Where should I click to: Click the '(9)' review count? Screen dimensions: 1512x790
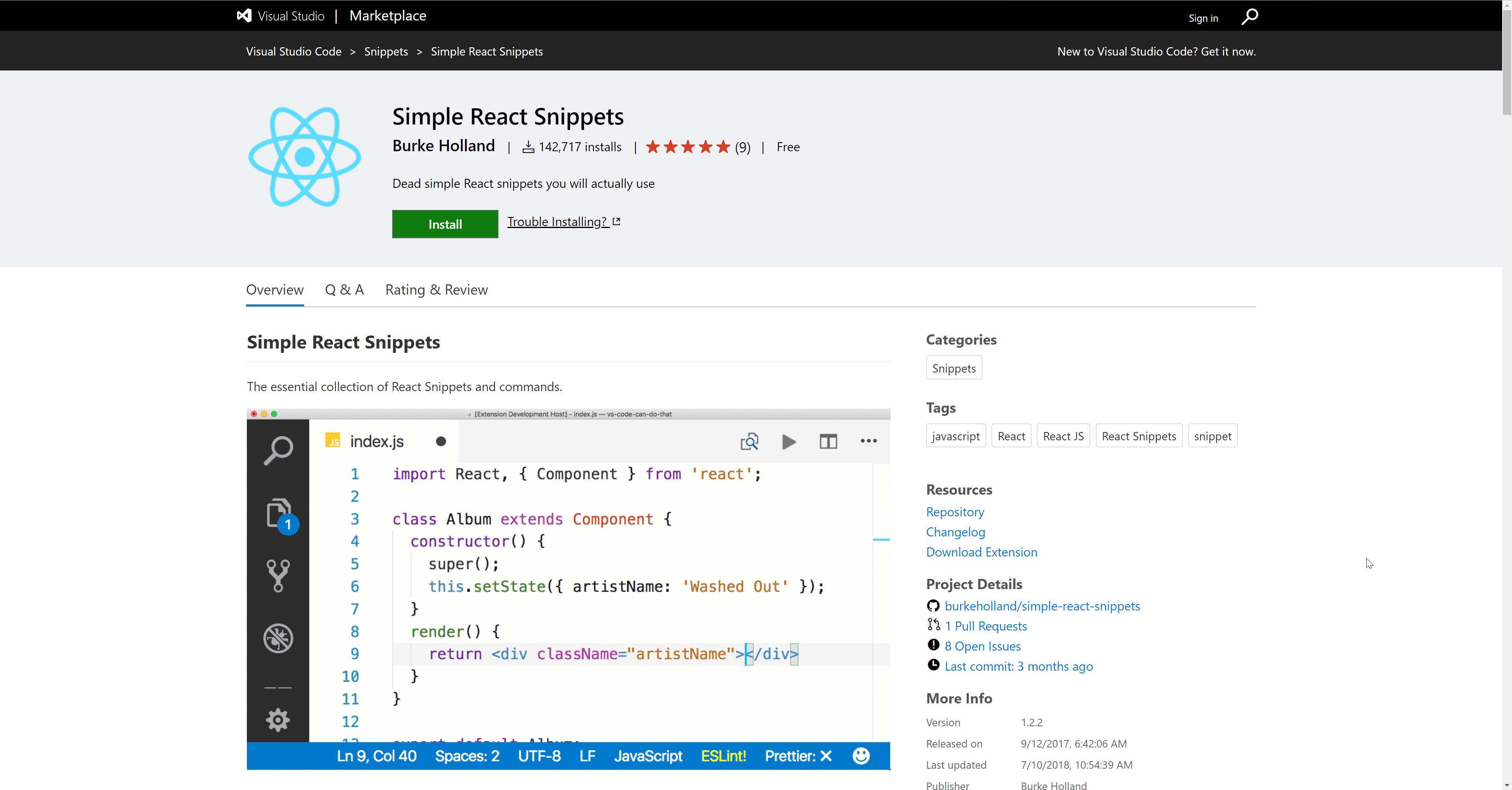tap(743, 147)
